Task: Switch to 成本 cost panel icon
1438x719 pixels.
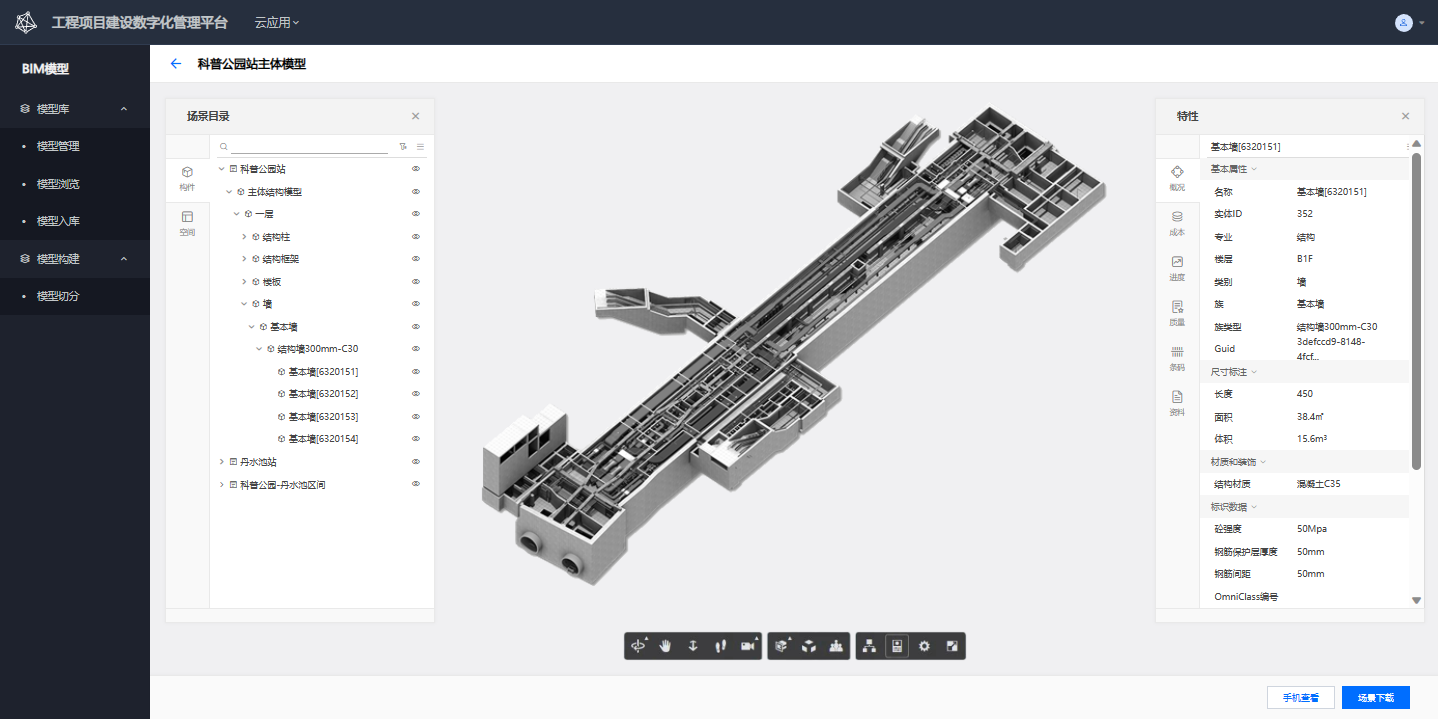Action: click(1177, 222)
